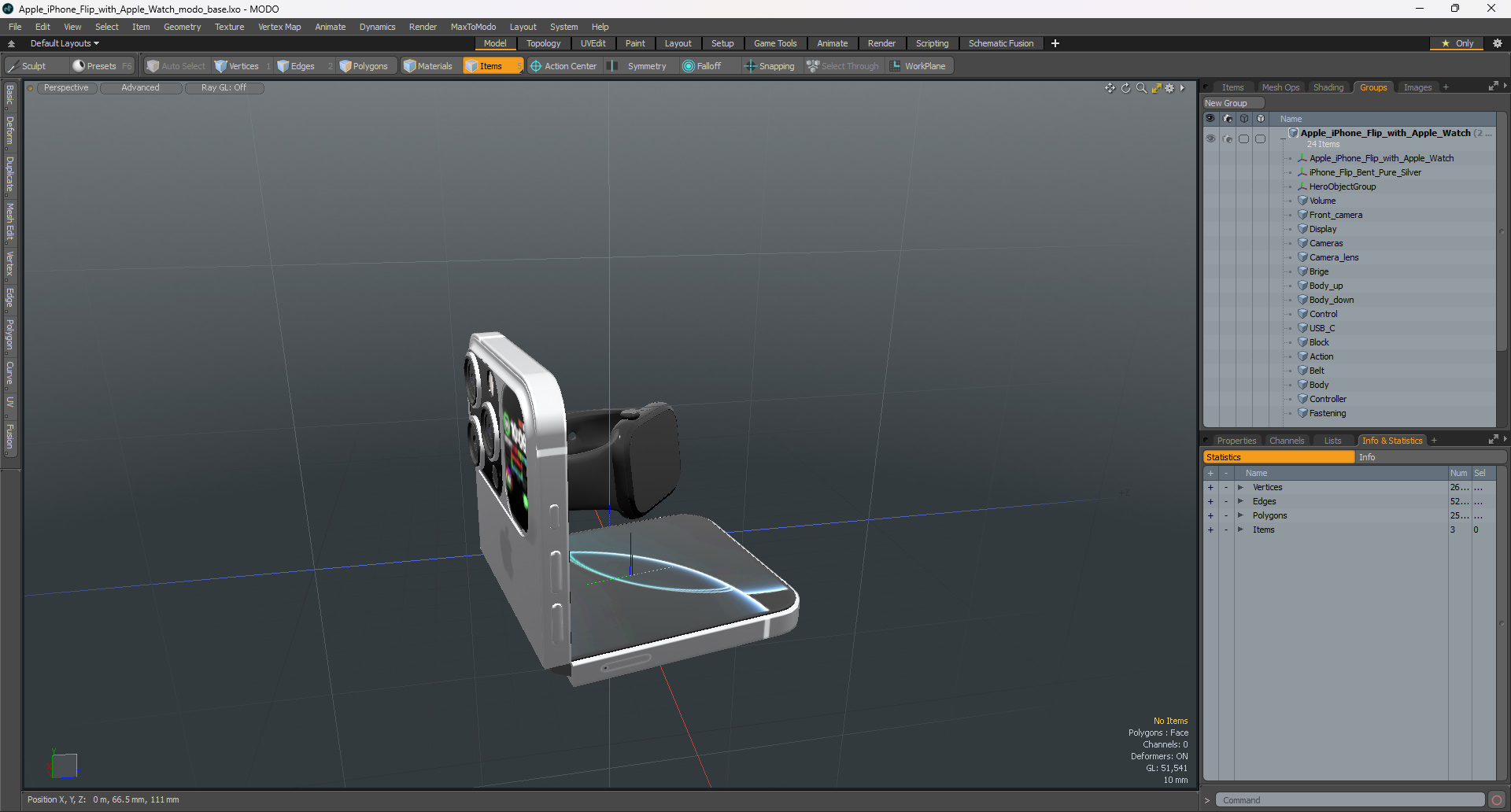
Task: Click the groups list vertical scrollbar
Action: [x=1502, y=232]
